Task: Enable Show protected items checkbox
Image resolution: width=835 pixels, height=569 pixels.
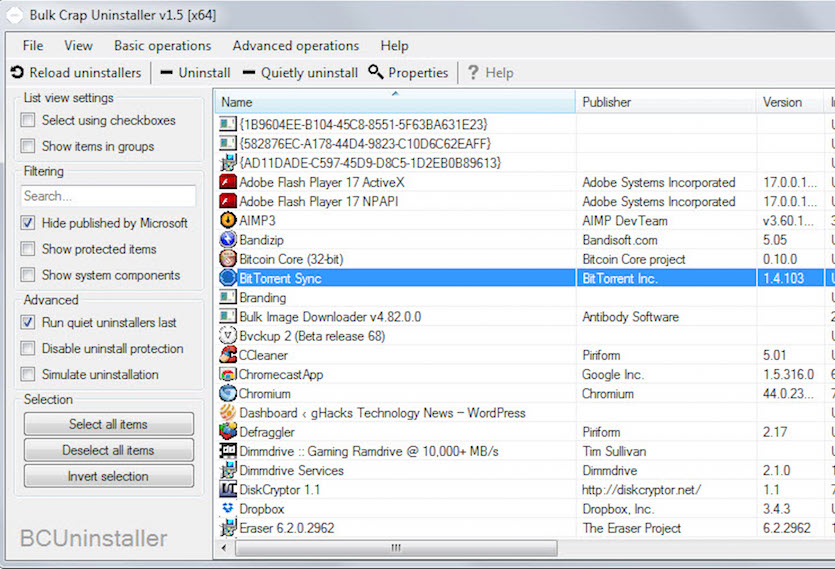Action: pos(28,249)
